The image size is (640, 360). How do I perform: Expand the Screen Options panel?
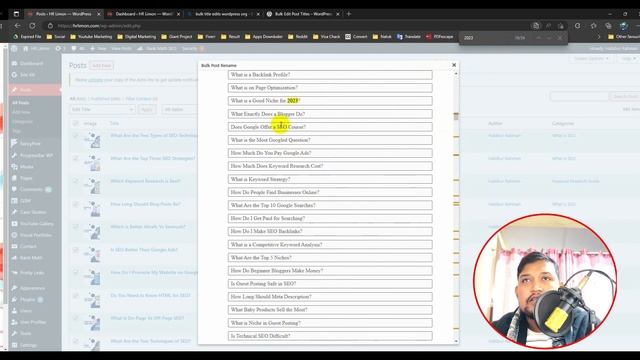[591, 59]
